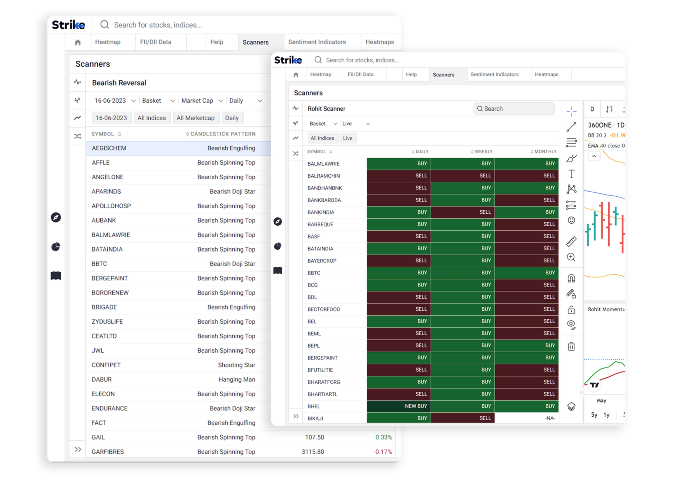Select the ruler measure tool
This screenshot has height=500, width=674.
pyautogui.click(x=571, y=241)
